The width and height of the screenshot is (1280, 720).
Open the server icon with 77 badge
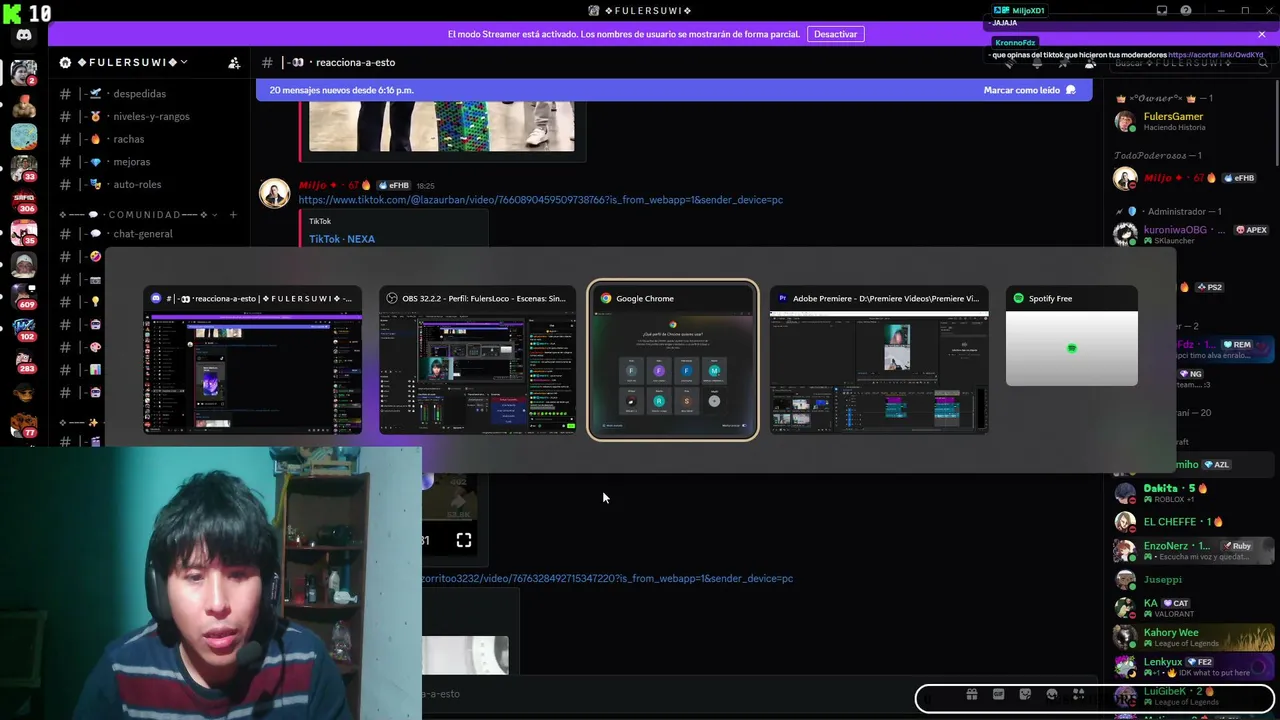click(x=24, y=425)
